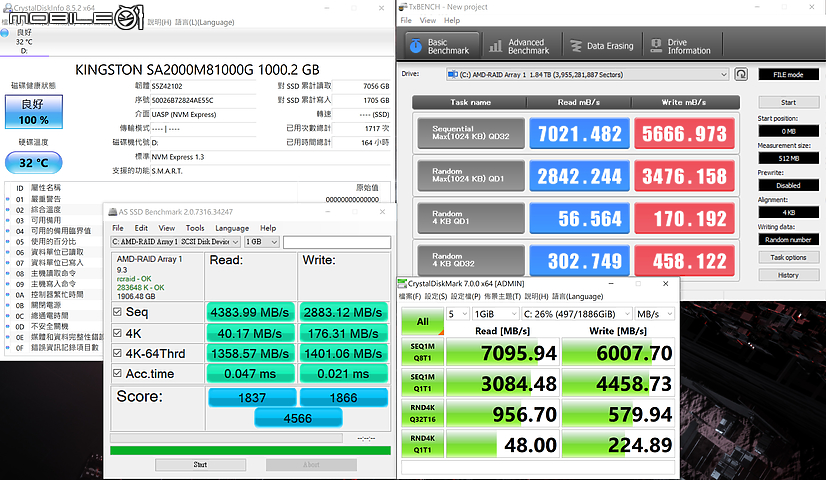Viewport: 826px width, 480px height.
Task: Click the green All button in CrystalDiskMark
Action: point(422,321)
